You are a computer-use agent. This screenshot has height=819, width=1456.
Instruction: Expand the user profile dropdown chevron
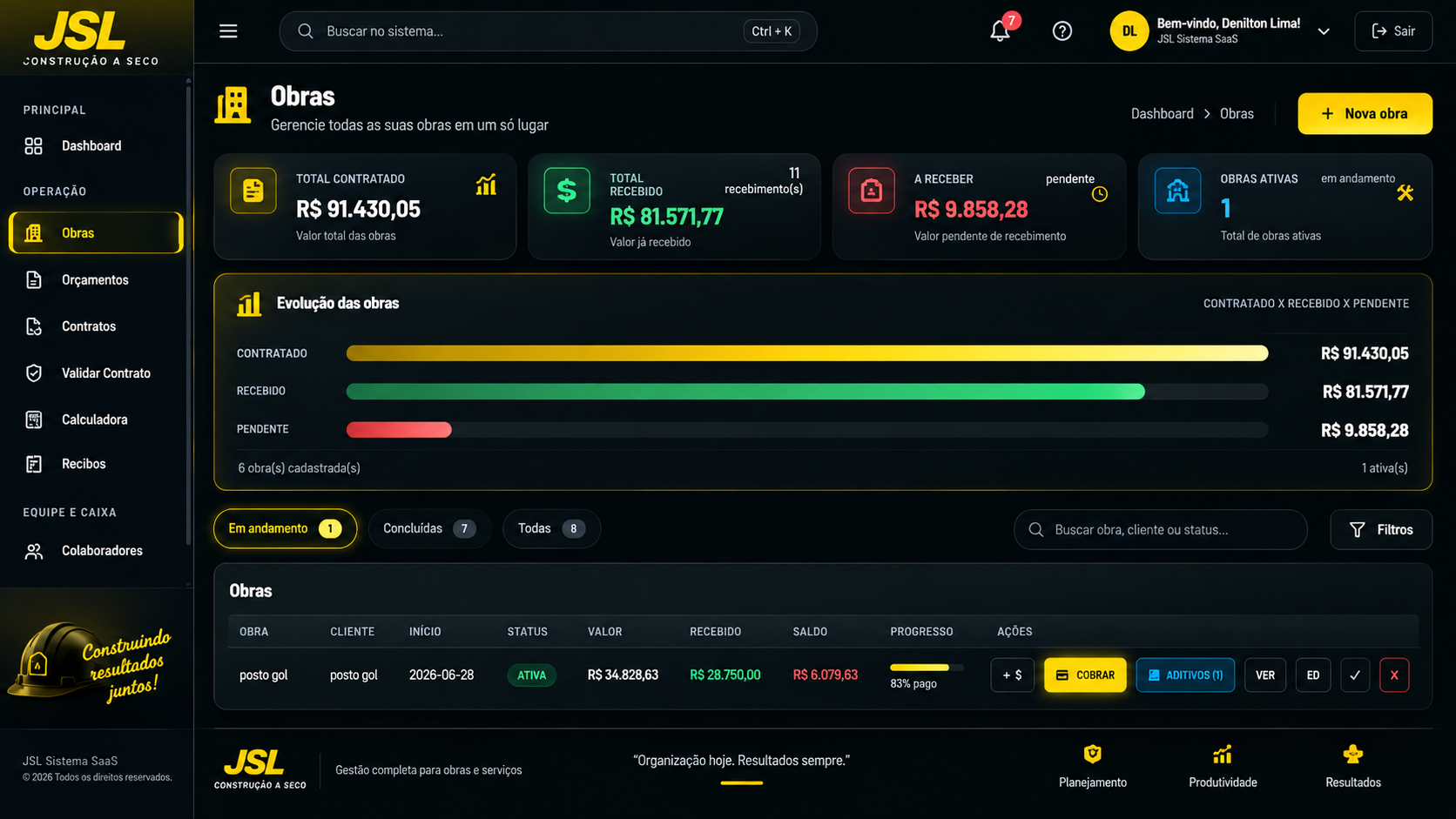pyautogui.click(x=1324, y=31)
